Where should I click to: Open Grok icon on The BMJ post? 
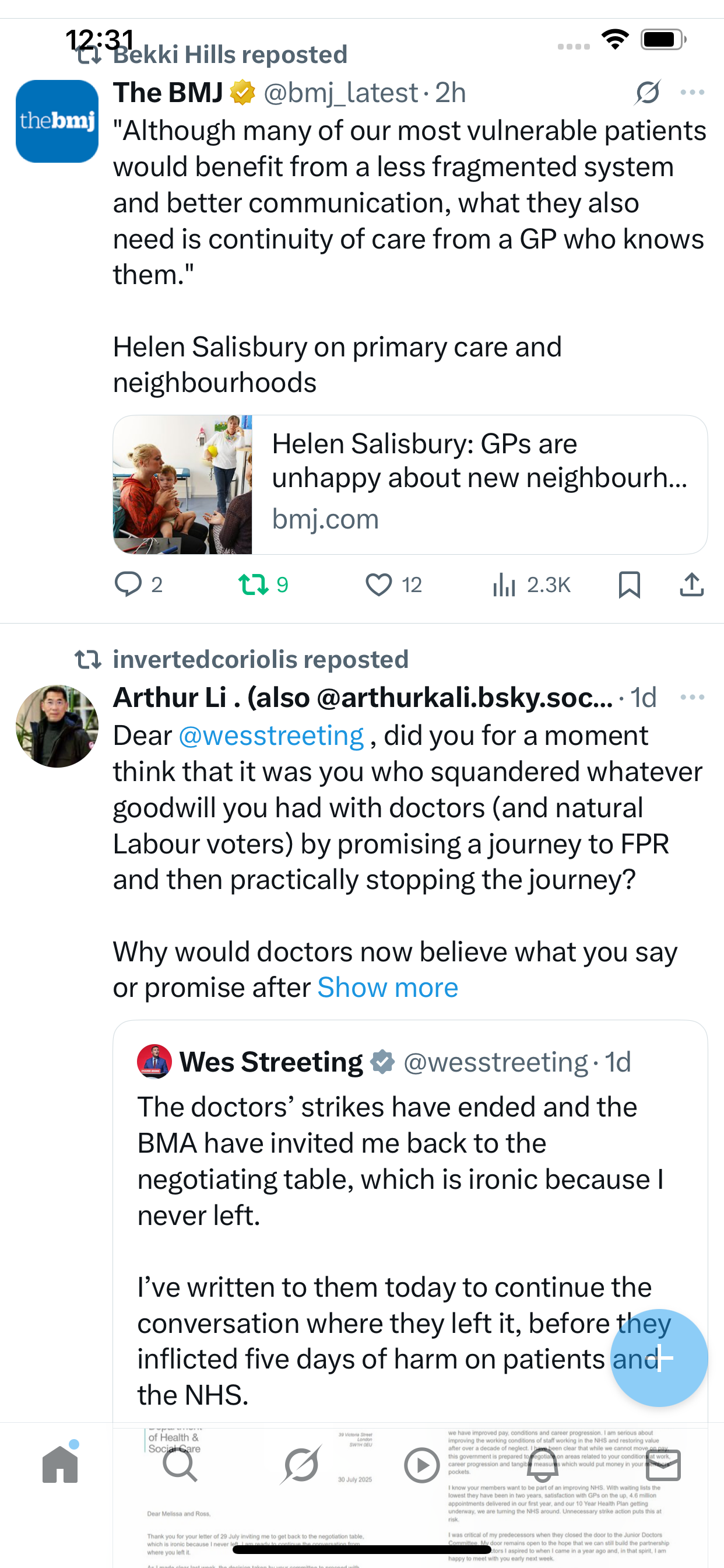coord(647,93)
